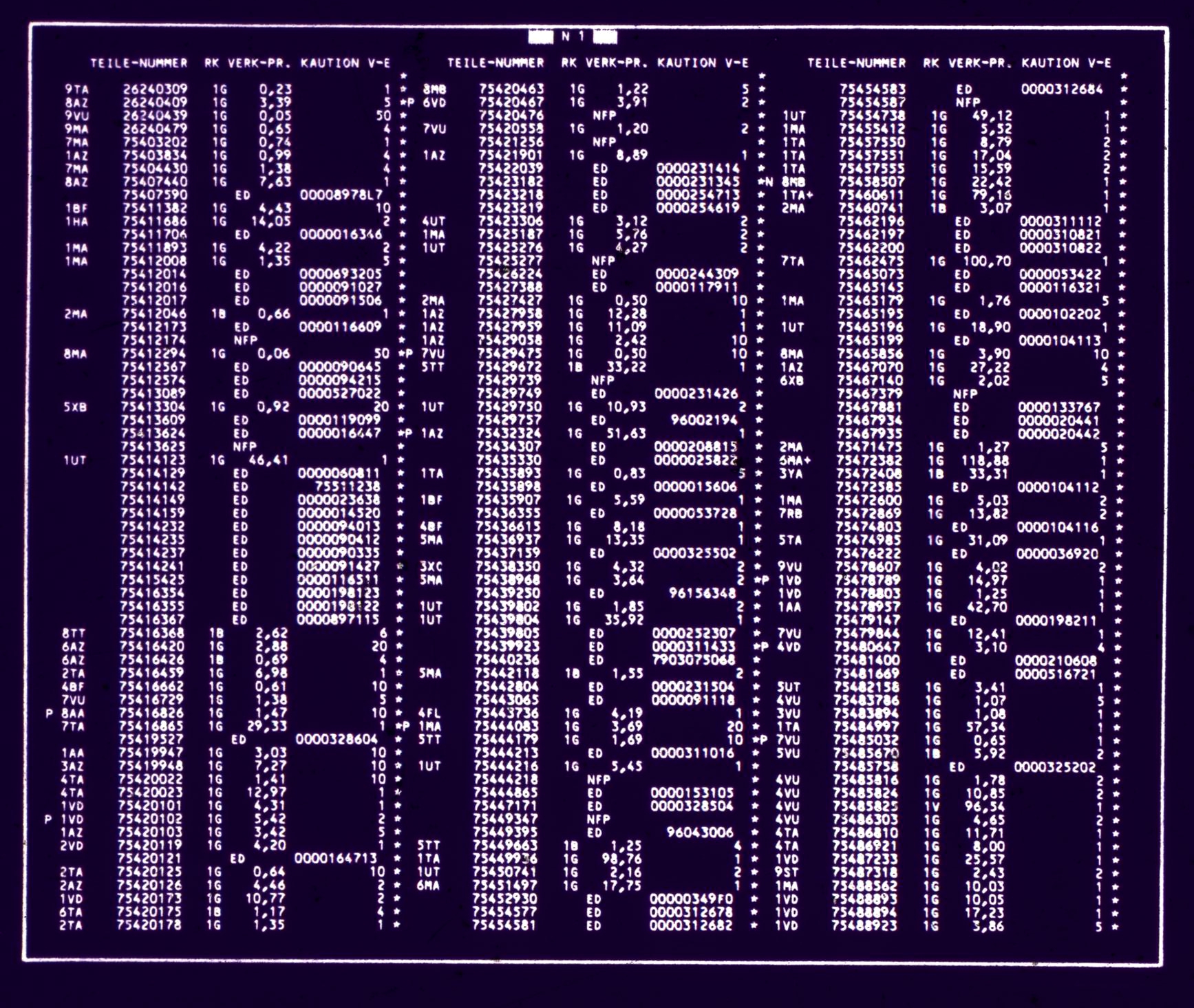Select Kaution value 0000164713
Screen dimensions: 1194x1008
[x=336, y=858]
